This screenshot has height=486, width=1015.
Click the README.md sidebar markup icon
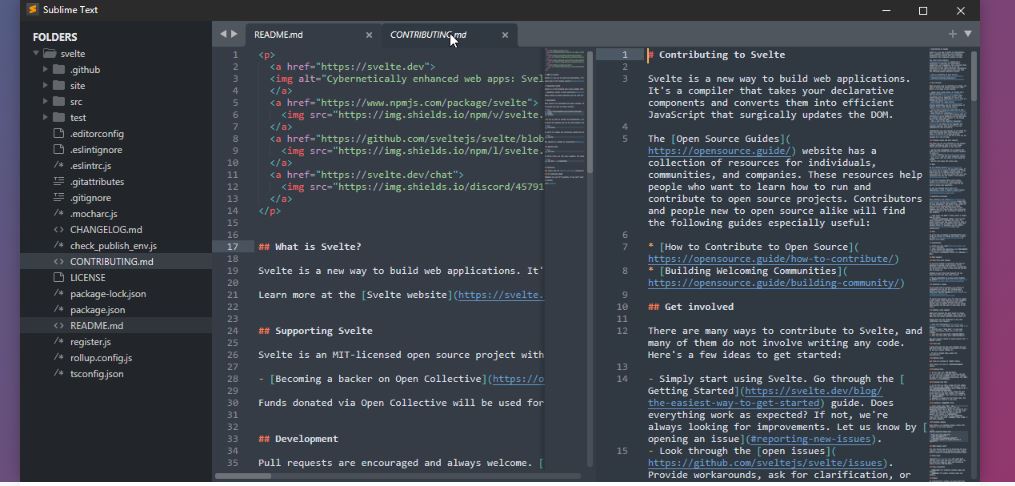tap(59, 326)
